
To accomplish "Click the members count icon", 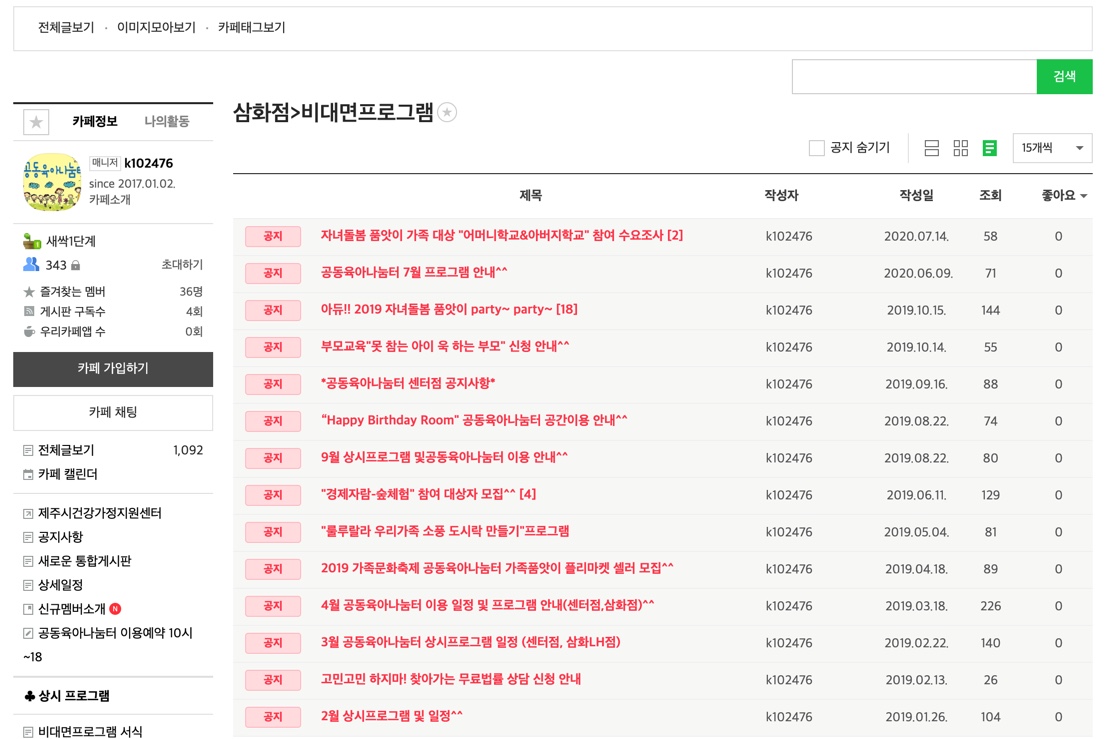I will pyautogui.click(x=31, y=265).
